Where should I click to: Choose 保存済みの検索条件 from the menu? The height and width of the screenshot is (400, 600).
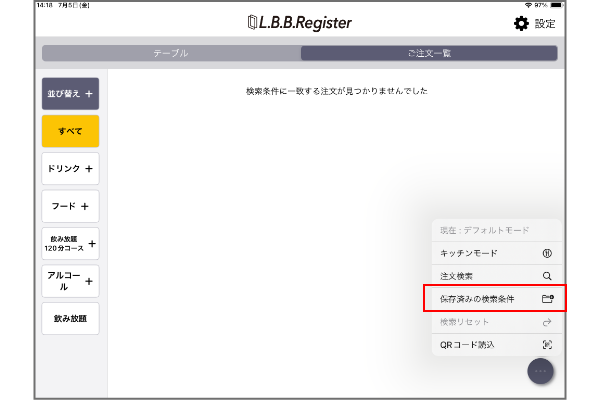tap(478, 299)
